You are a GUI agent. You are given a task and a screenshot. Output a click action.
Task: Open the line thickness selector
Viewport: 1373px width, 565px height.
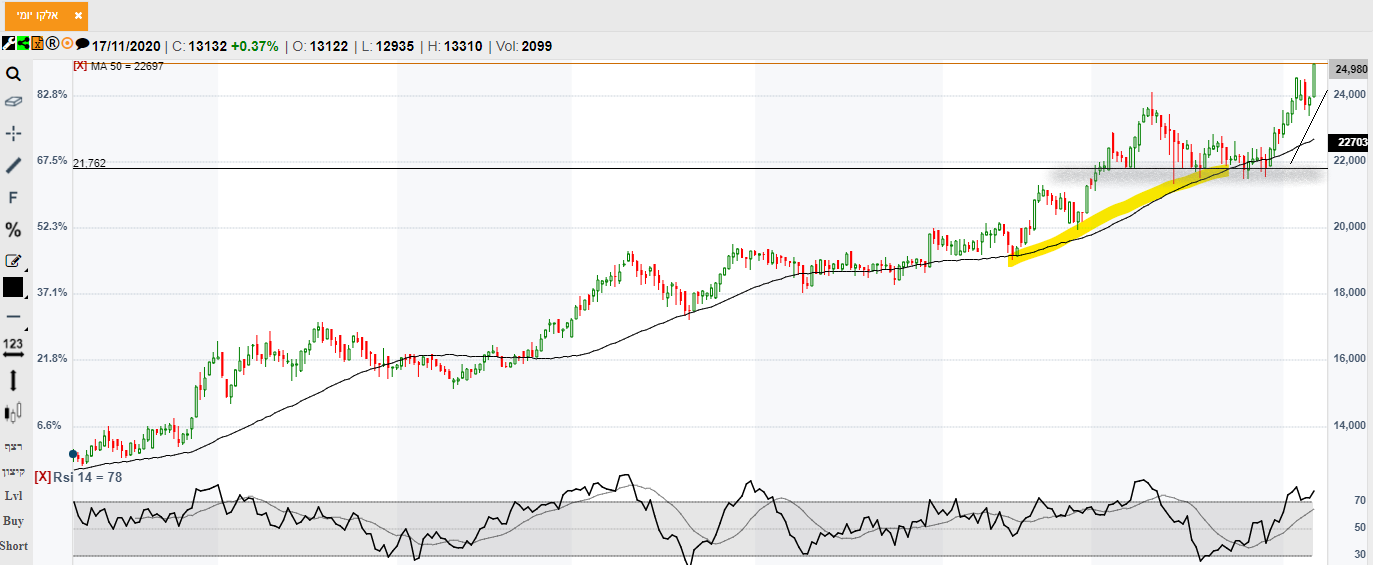[13, 316]
